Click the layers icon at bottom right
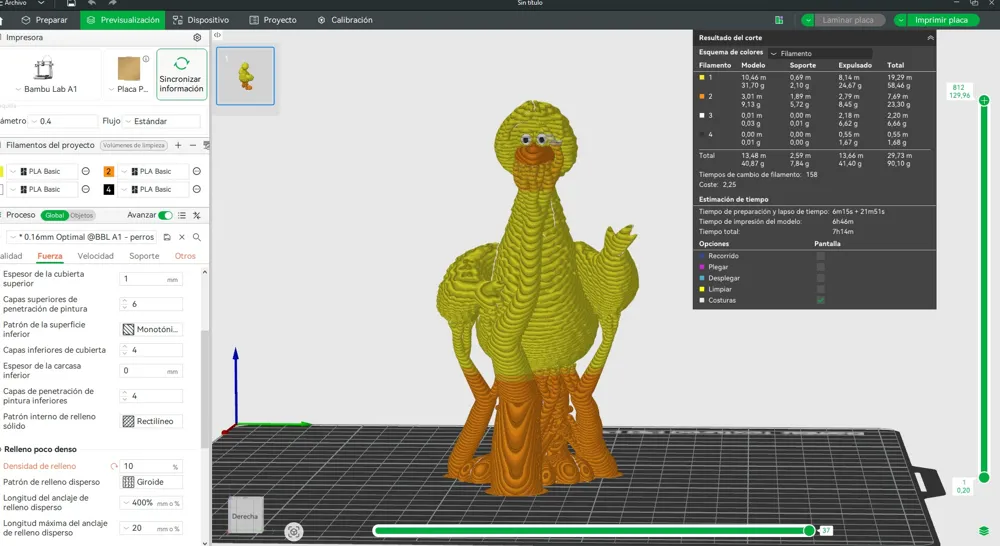Viewport: 1000px width, 546px height. click(x=984, y=531)
